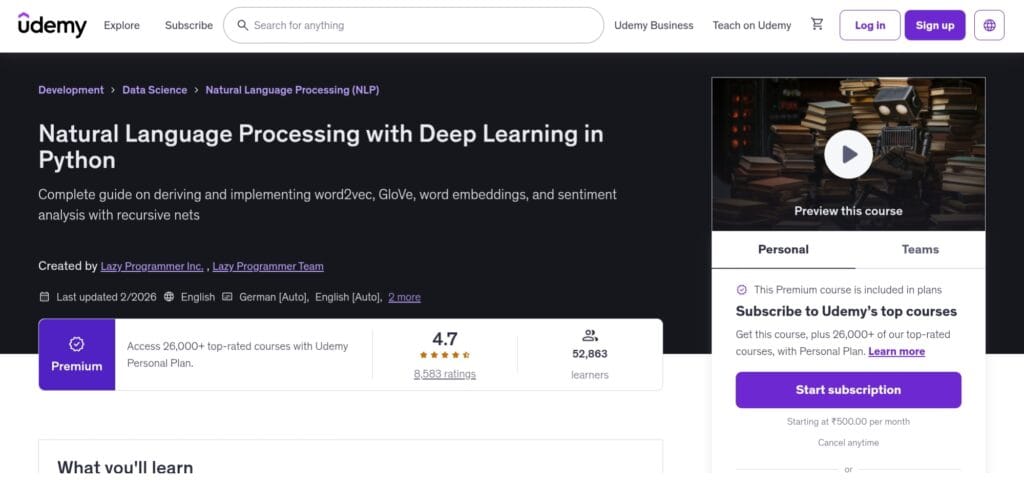Click Subscribe to Udemy's top courses heading
1024x482 pixels.
[x=846, y=312]
